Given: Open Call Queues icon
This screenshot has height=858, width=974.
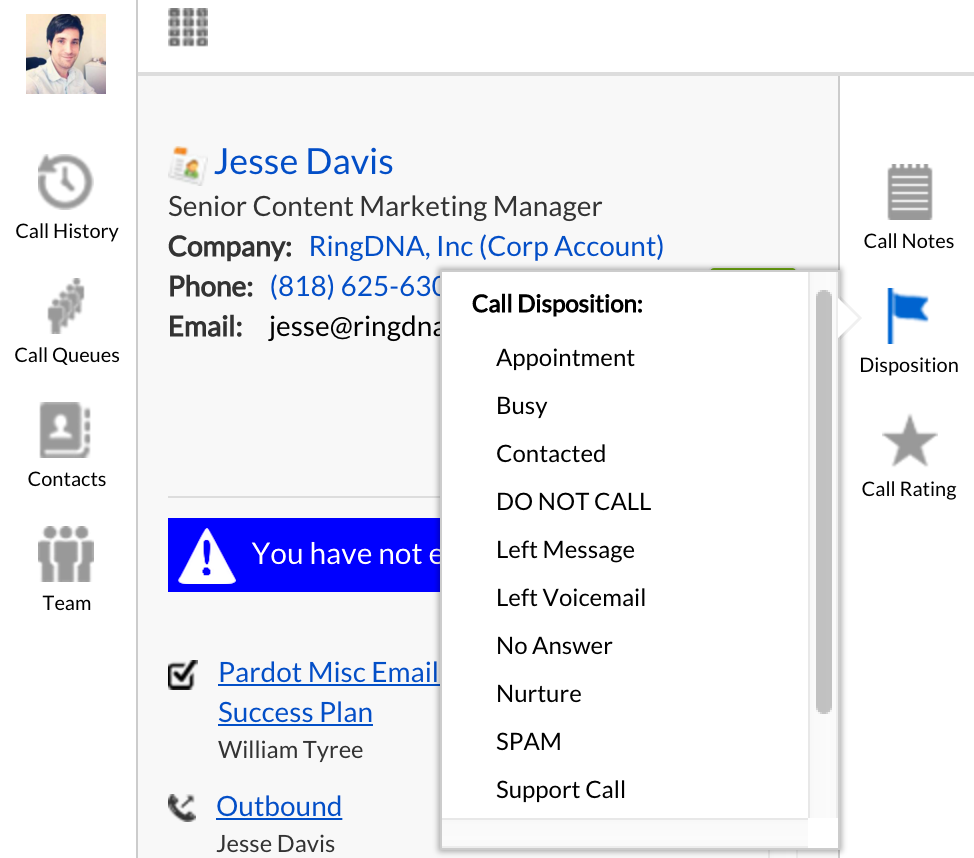Looking at the screenshot, I should [66, 306].
